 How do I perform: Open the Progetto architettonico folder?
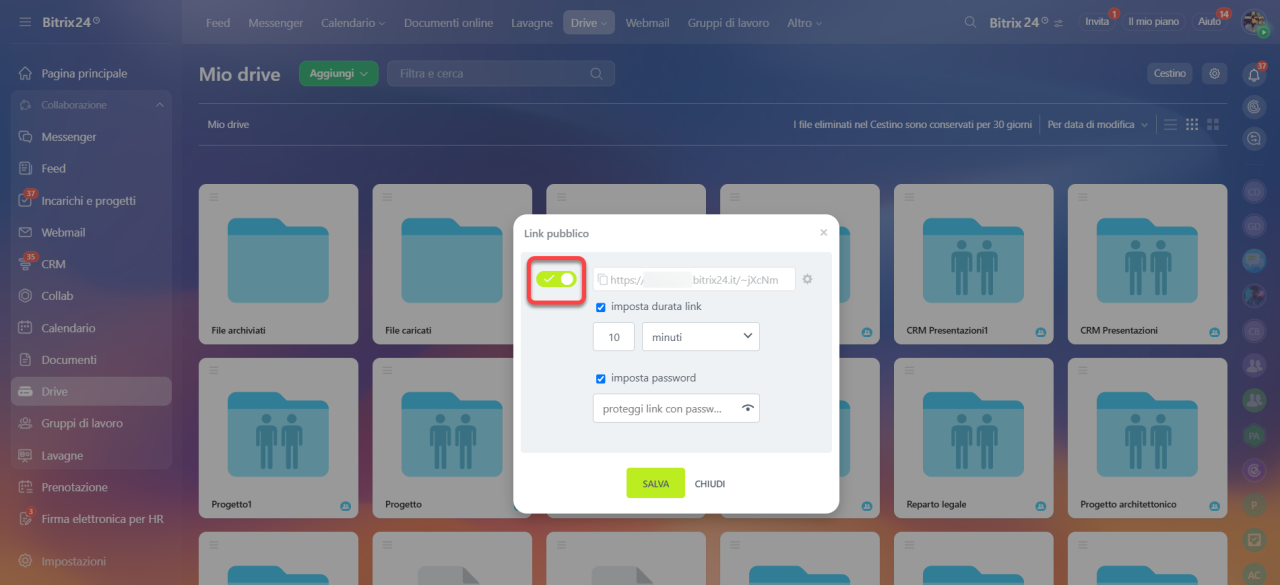pos(1147,438)
